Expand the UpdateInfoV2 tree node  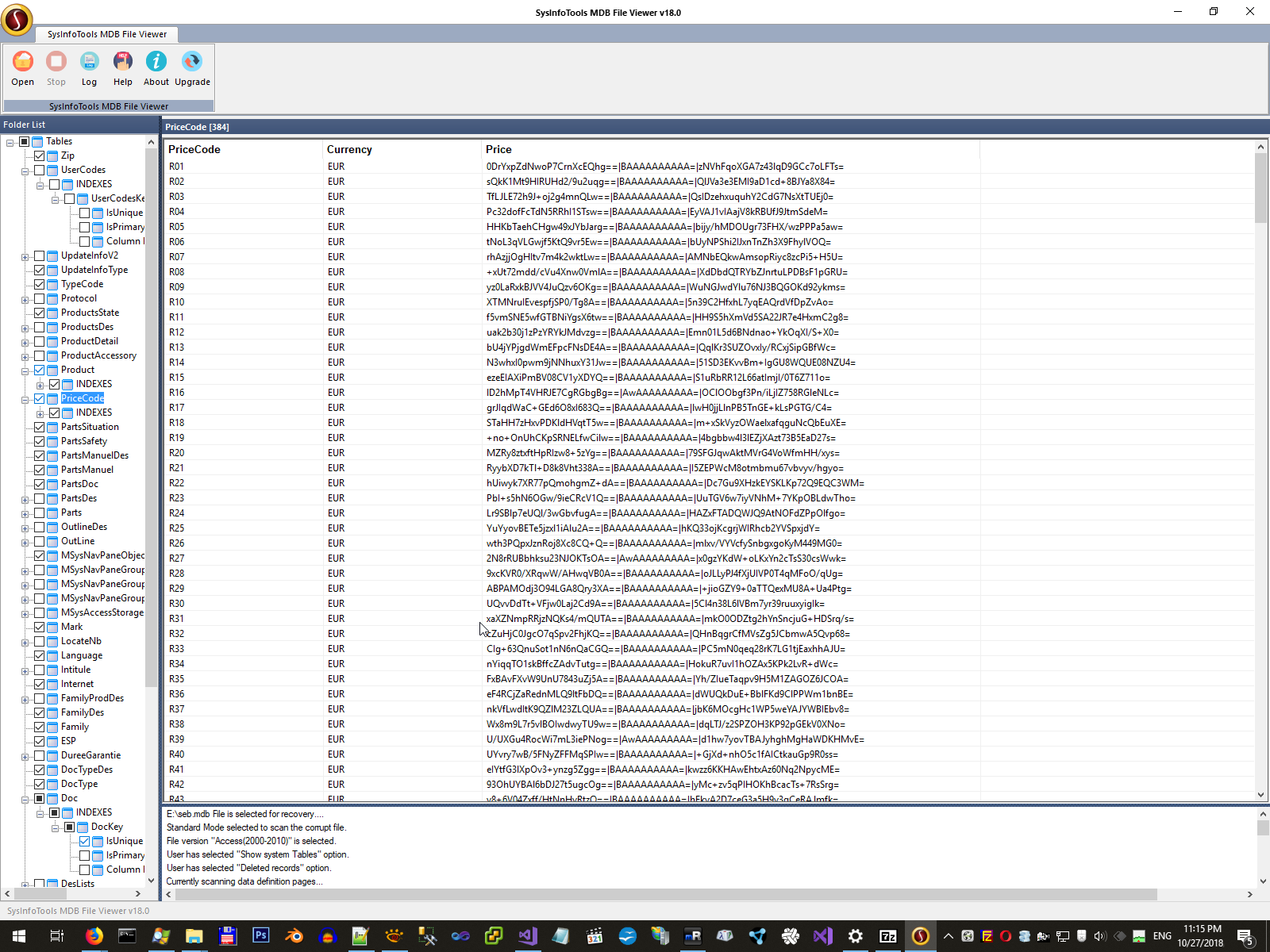coord(25,256)
